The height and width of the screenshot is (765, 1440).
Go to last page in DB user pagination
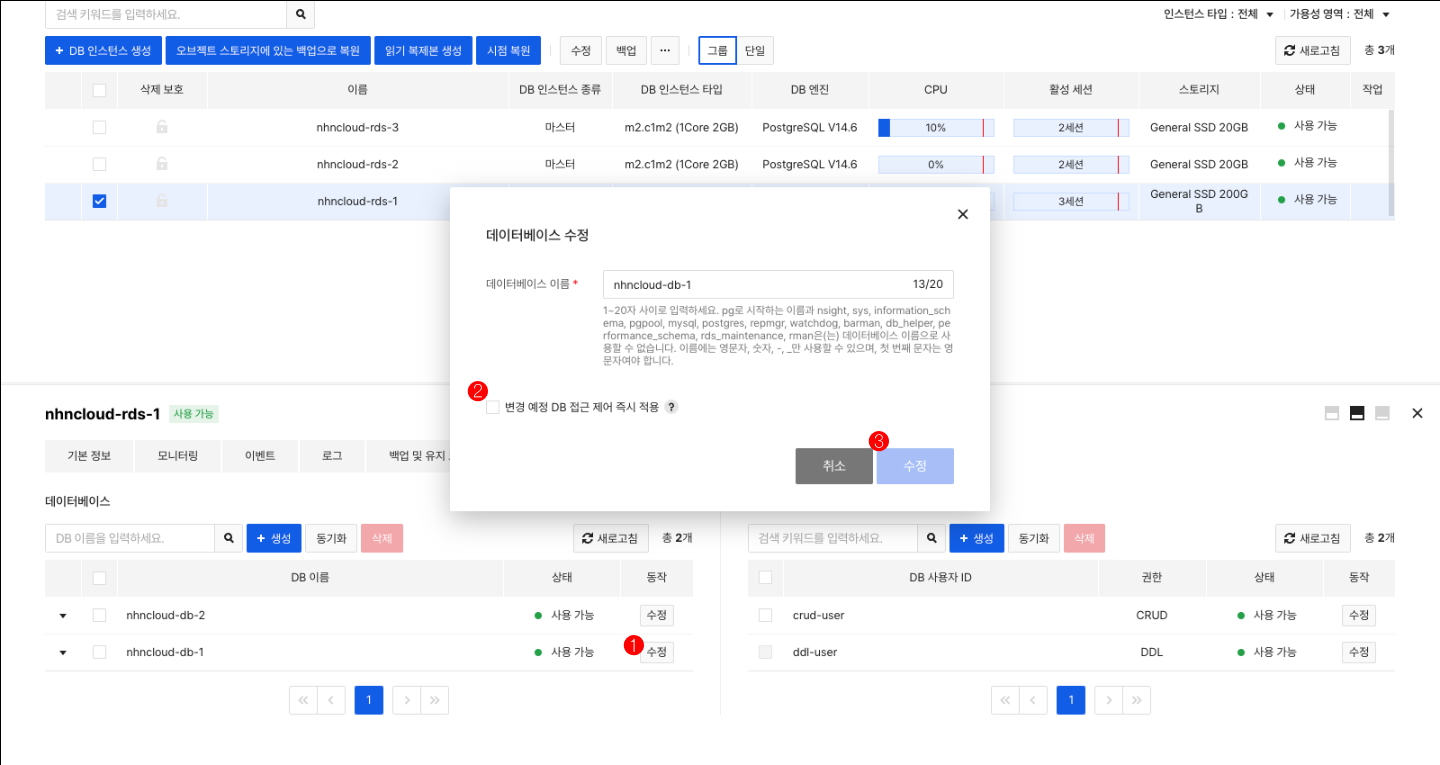click(1137, 700)
